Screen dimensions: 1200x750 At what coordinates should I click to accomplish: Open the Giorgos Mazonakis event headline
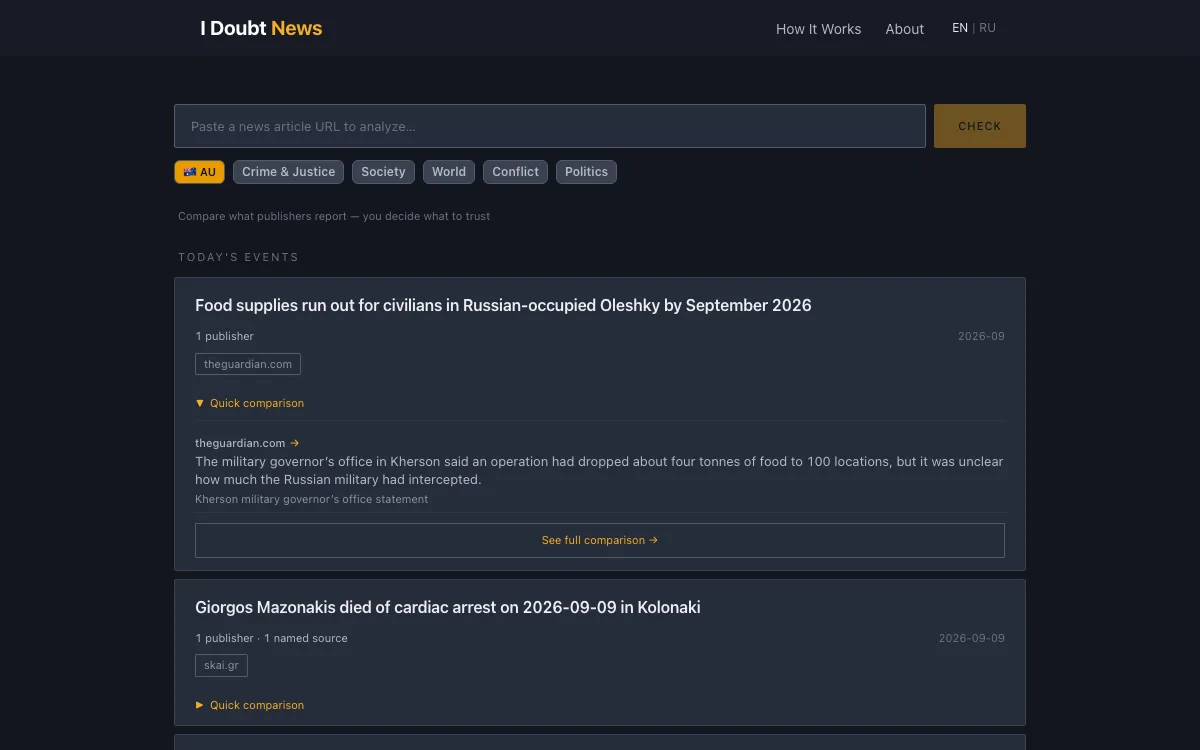pos(448,607)
